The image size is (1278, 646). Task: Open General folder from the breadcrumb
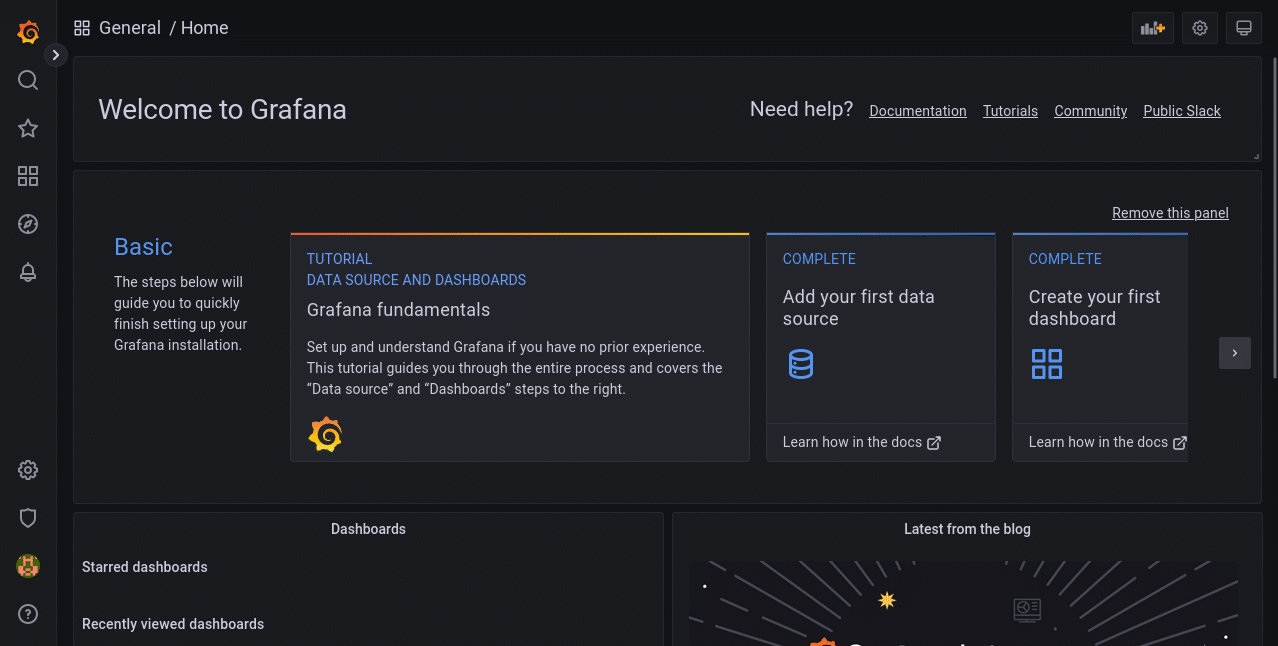(130, 28)
